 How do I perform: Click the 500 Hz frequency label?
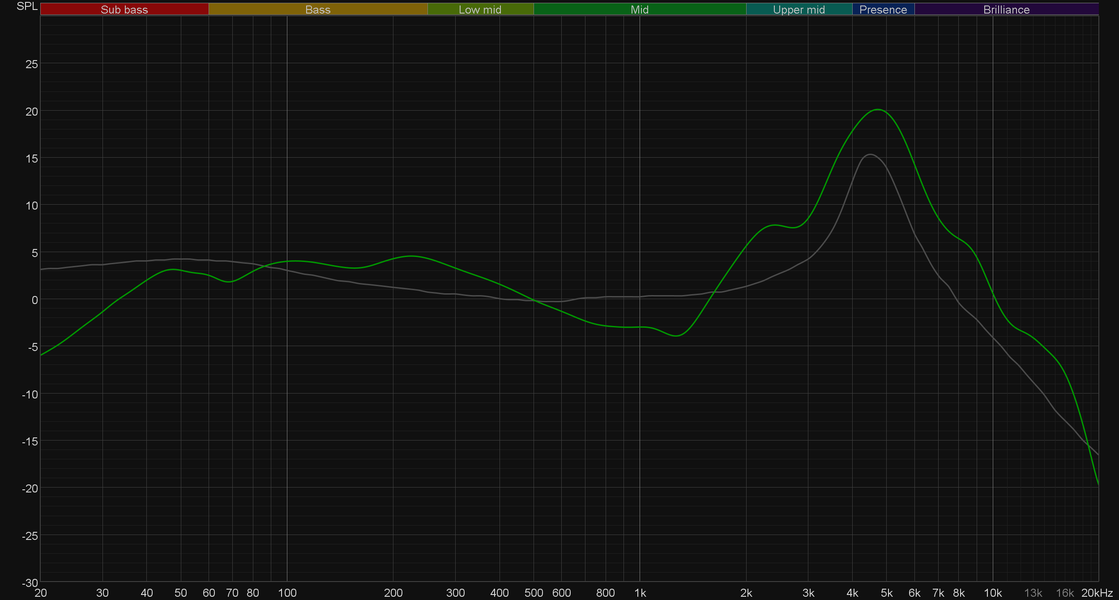pos(534,593)
